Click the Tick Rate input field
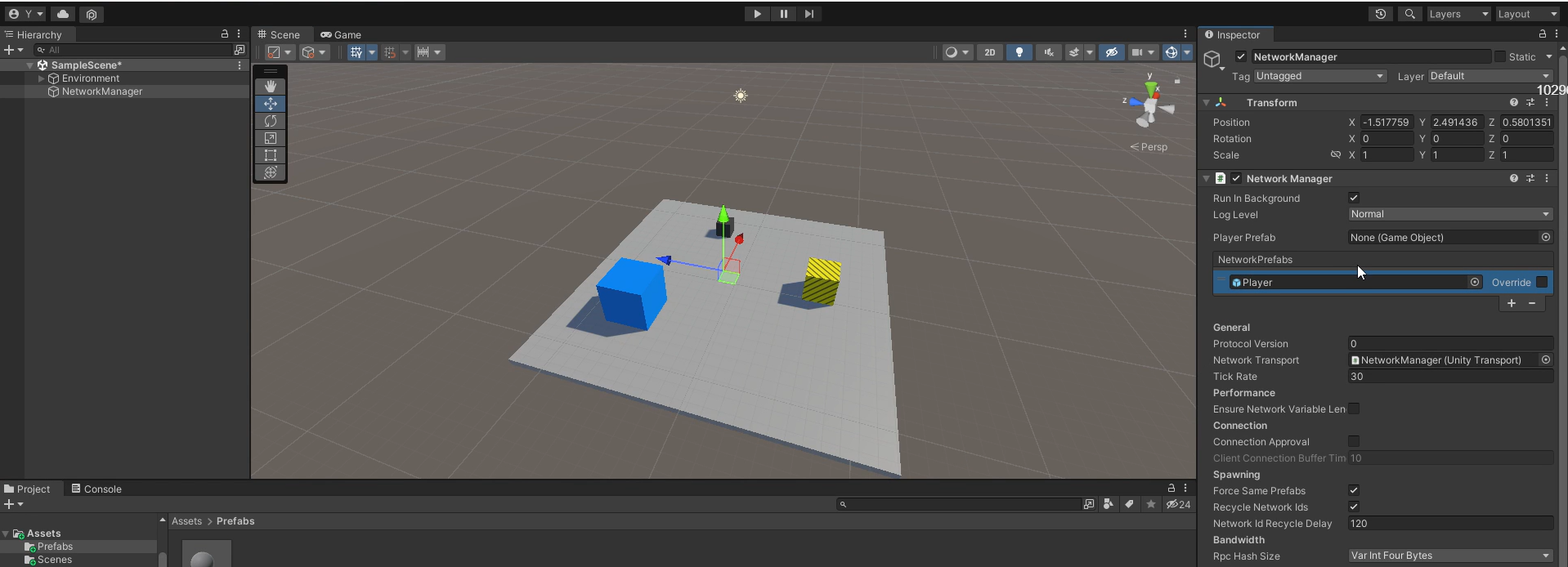The width and height of the screenshot is (1568, 567). pyautogui.click(x=1449, y=377)
